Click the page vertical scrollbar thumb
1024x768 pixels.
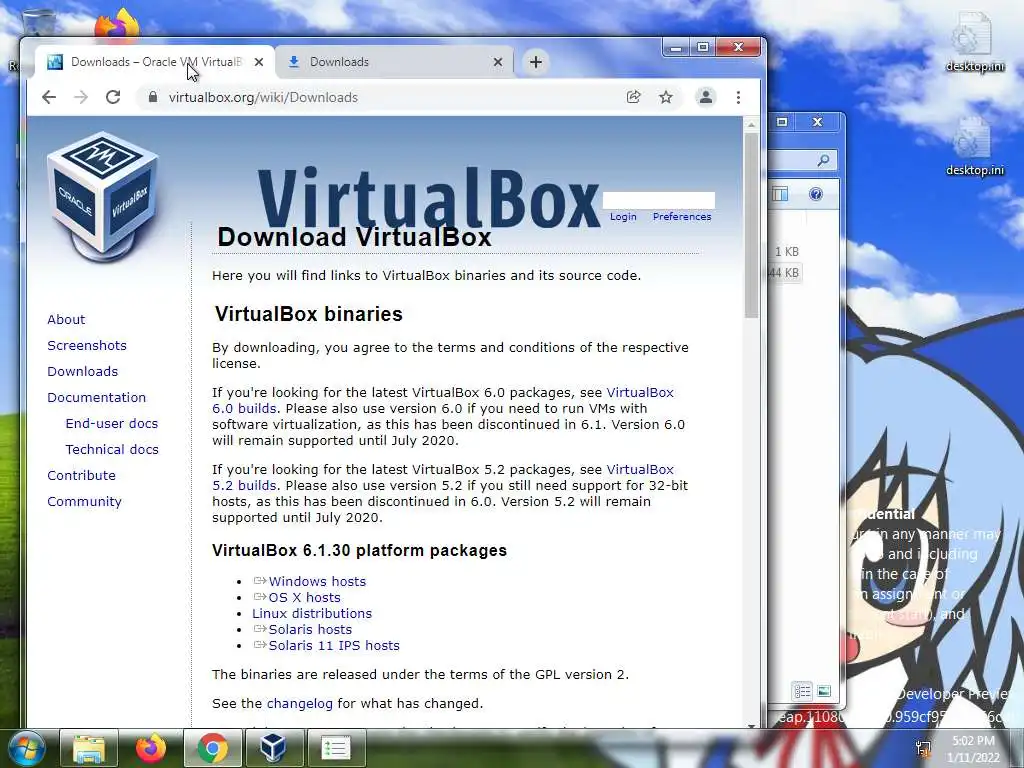[751, 225]
